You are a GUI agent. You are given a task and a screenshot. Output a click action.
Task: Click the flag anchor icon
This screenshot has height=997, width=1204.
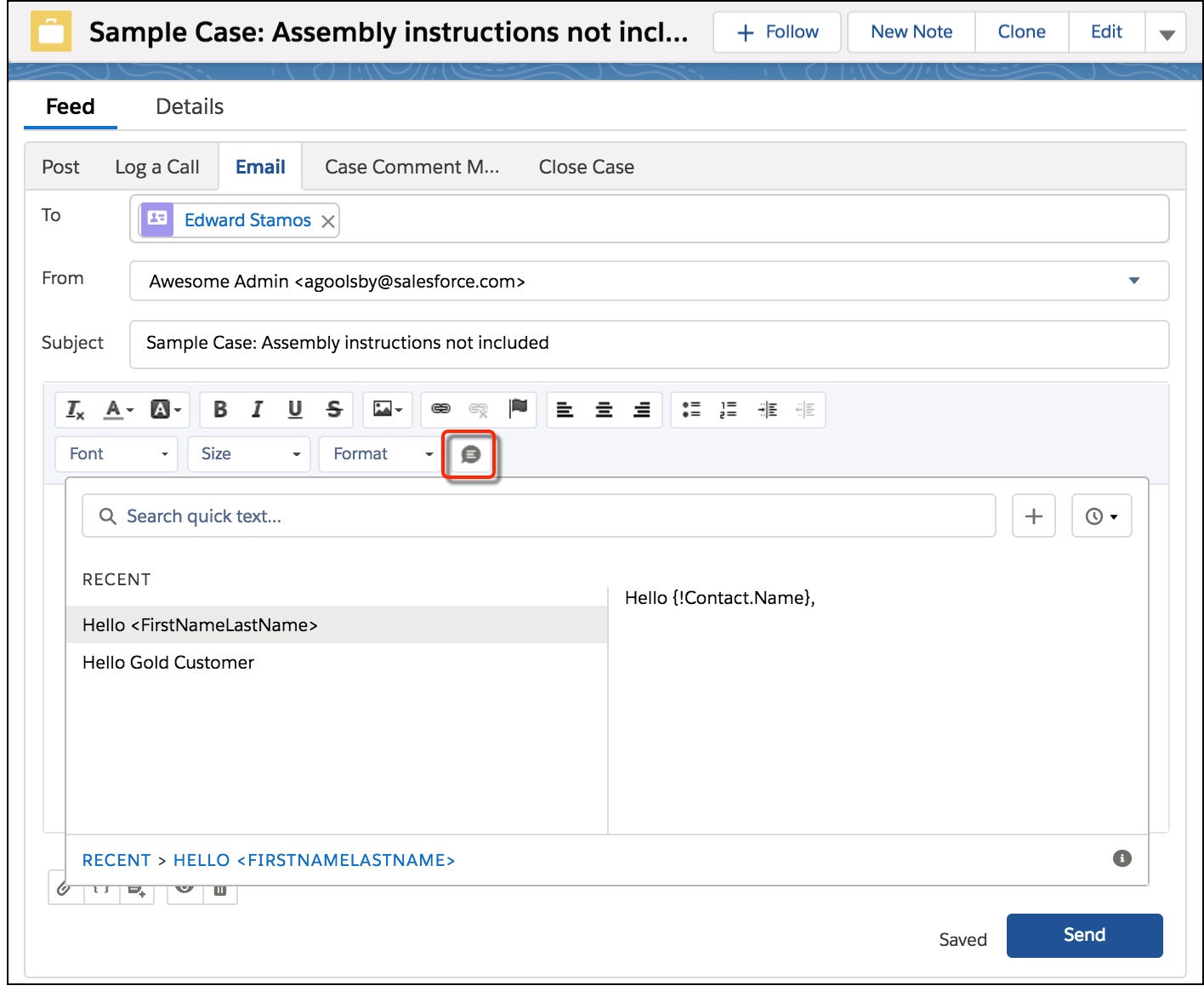pos(518,409)
